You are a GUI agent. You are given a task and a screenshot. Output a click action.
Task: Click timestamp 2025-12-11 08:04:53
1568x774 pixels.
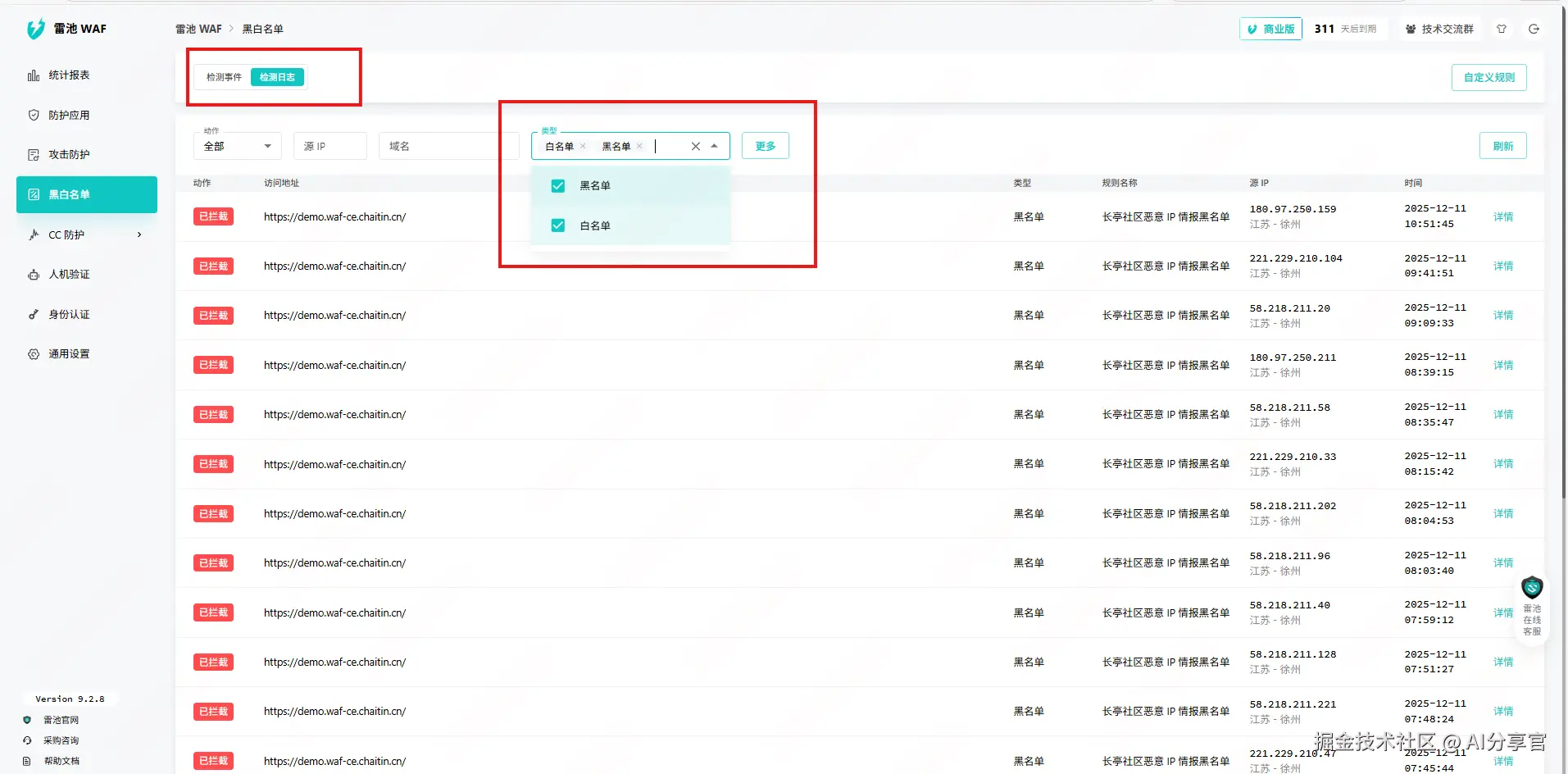pyautogui.click(x=1434, y=513)
